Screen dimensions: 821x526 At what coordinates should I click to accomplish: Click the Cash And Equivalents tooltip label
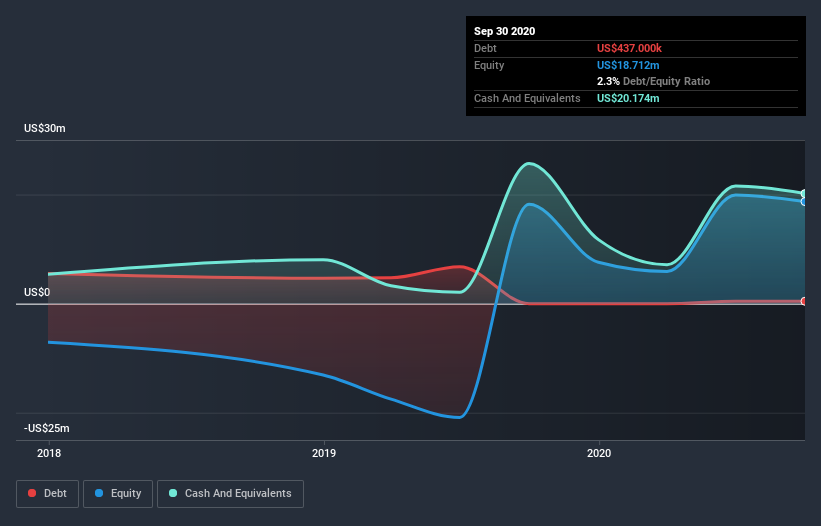click(x=527, y=98)
